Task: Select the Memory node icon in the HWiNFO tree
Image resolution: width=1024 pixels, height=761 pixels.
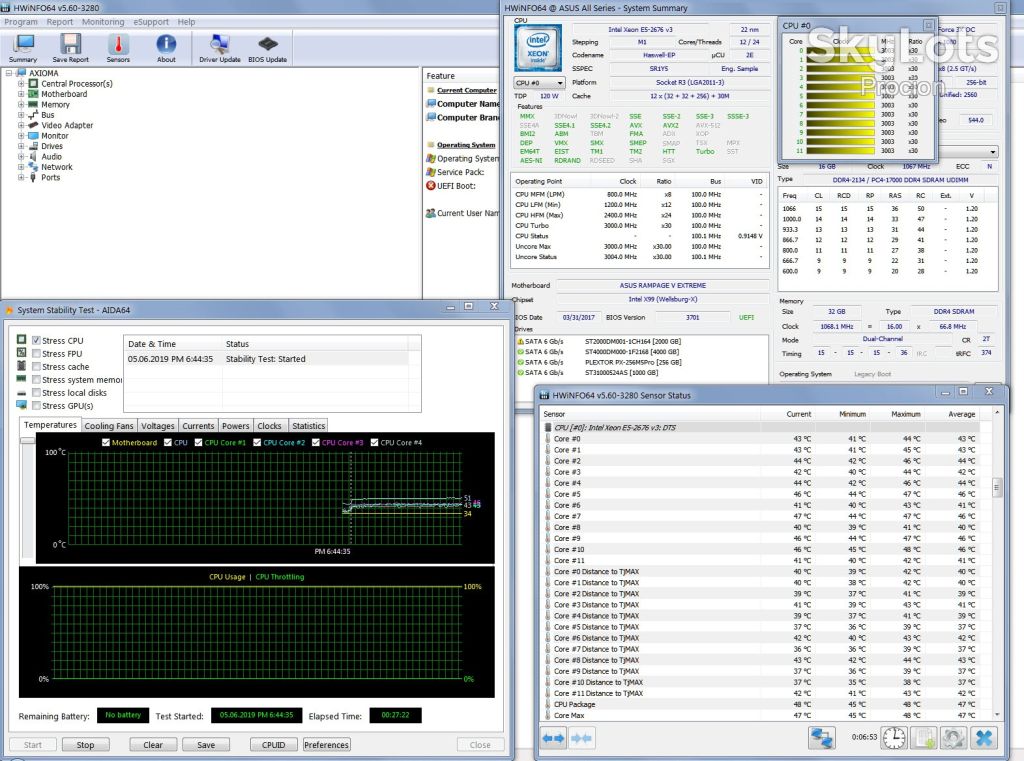Action: (x=33, y=105)
